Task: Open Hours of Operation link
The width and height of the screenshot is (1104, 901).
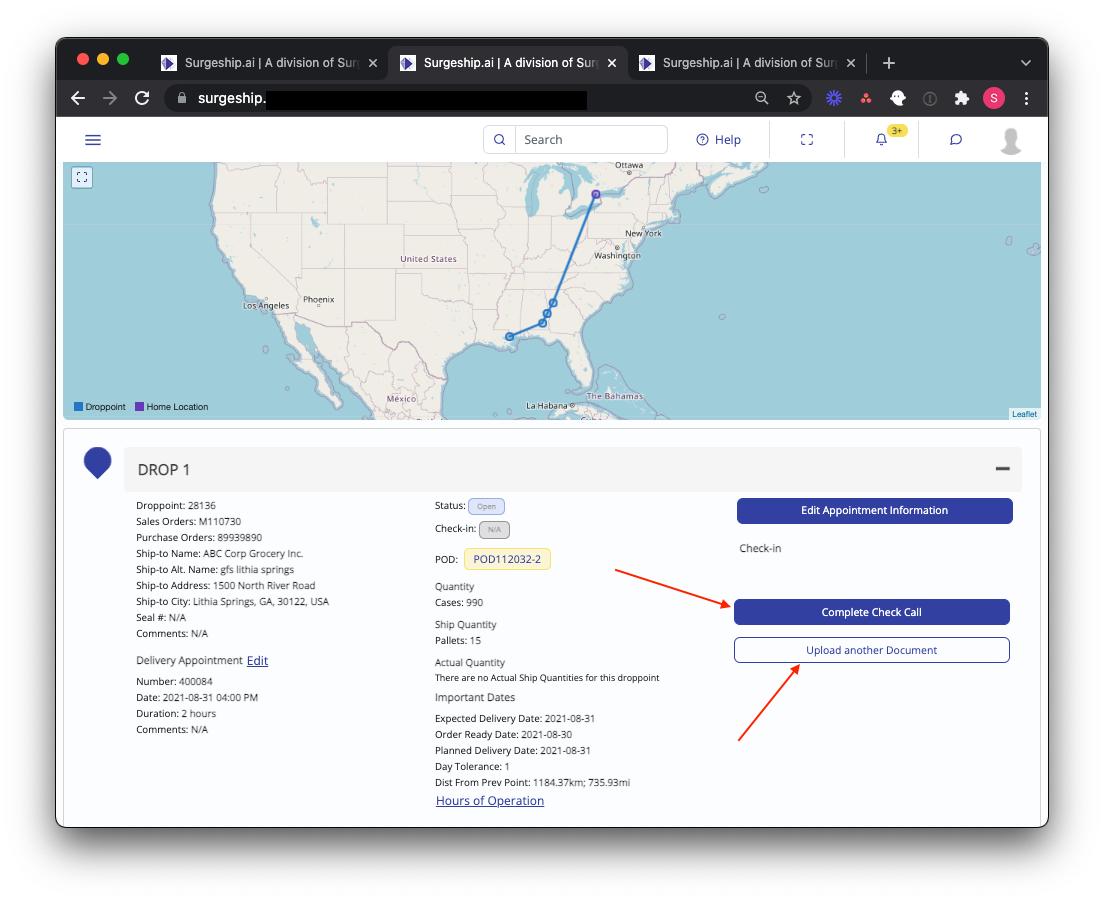Action: 490,800
